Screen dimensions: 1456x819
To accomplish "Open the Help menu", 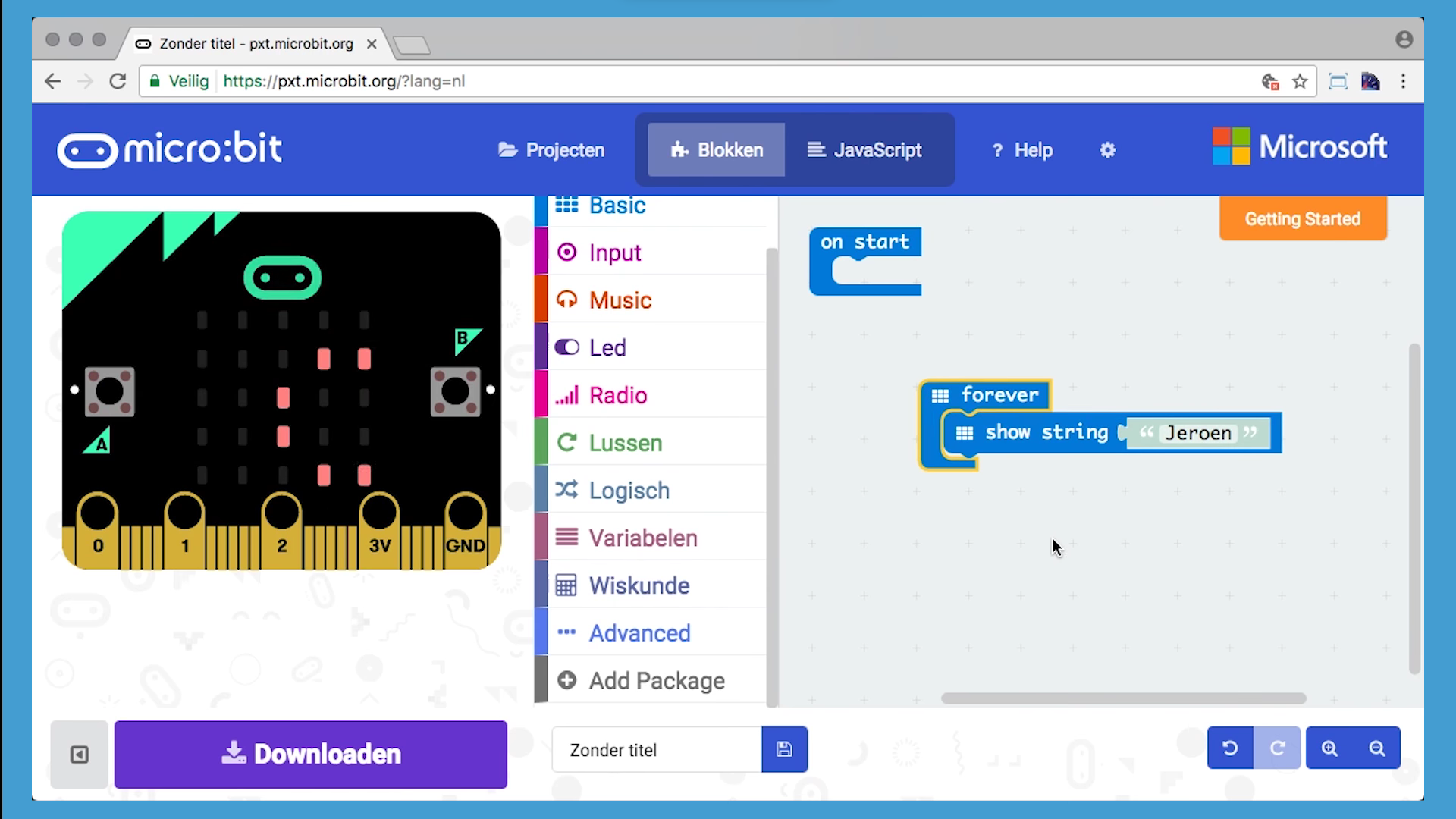I will click(x=1022, y=150).
